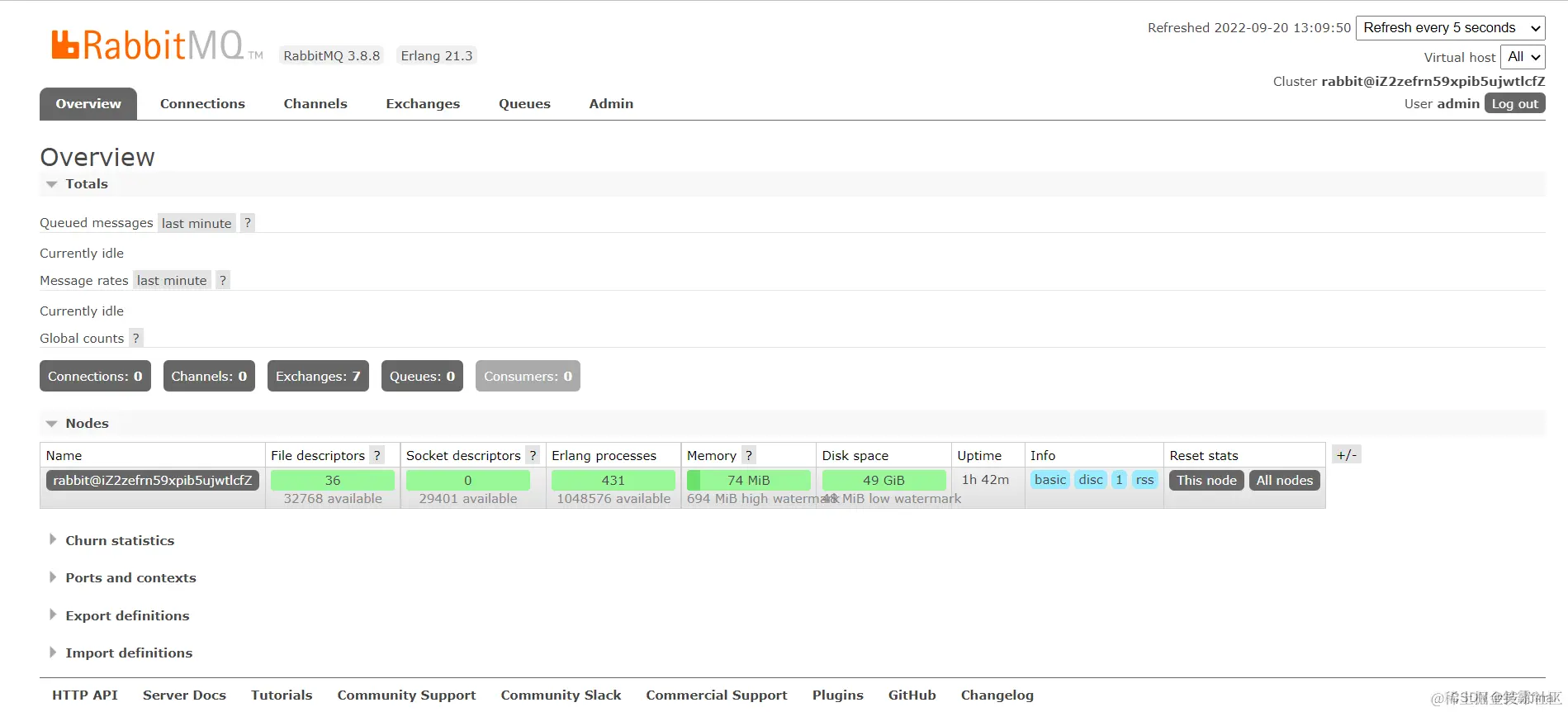Click the Exchanges: 7 count button

click(x=318, y=377)
